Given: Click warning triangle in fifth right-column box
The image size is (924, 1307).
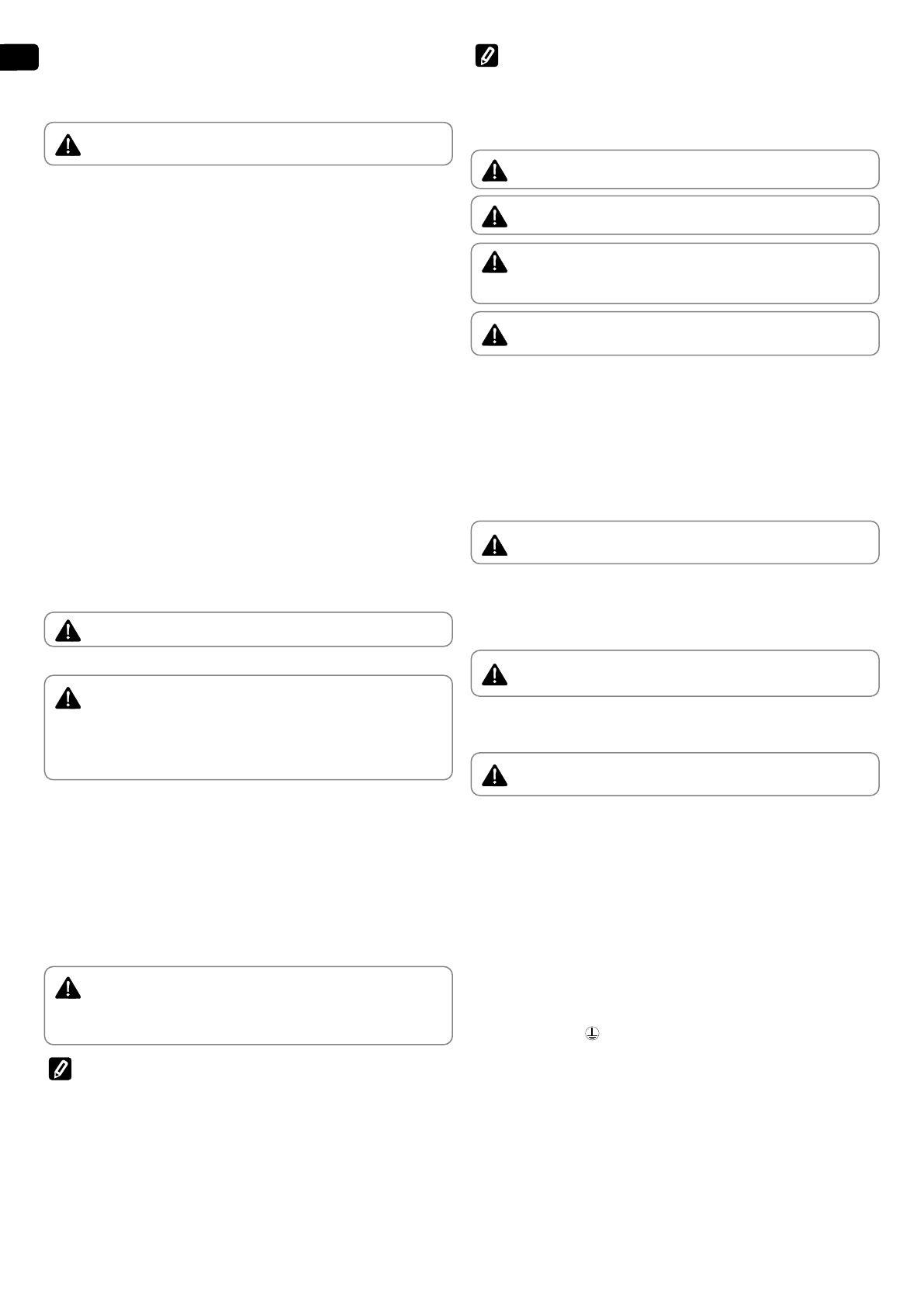Looking at the screenshot, I should (495, 546).
